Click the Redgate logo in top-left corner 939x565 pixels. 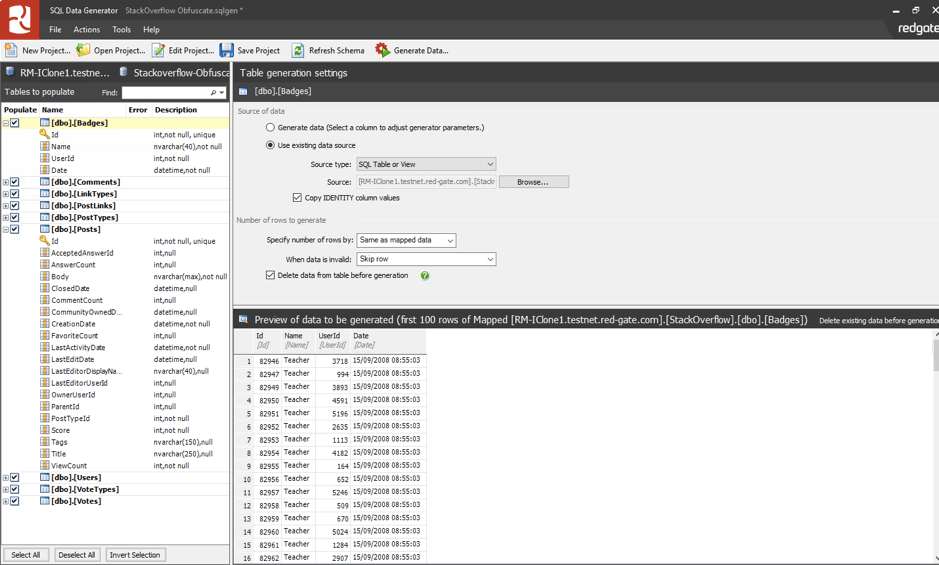(20, 19)
